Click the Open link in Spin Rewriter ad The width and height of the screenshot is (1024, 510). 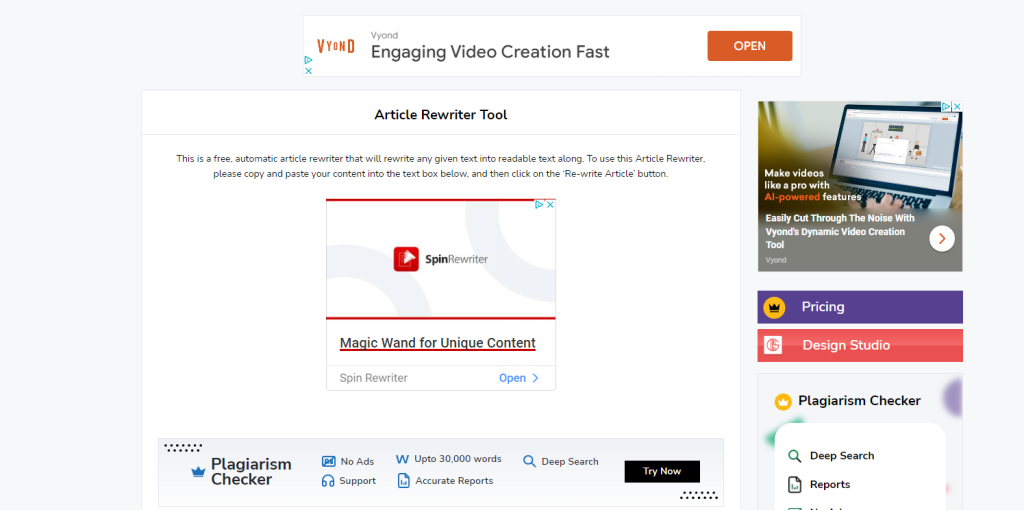click(x=512, y=378)
